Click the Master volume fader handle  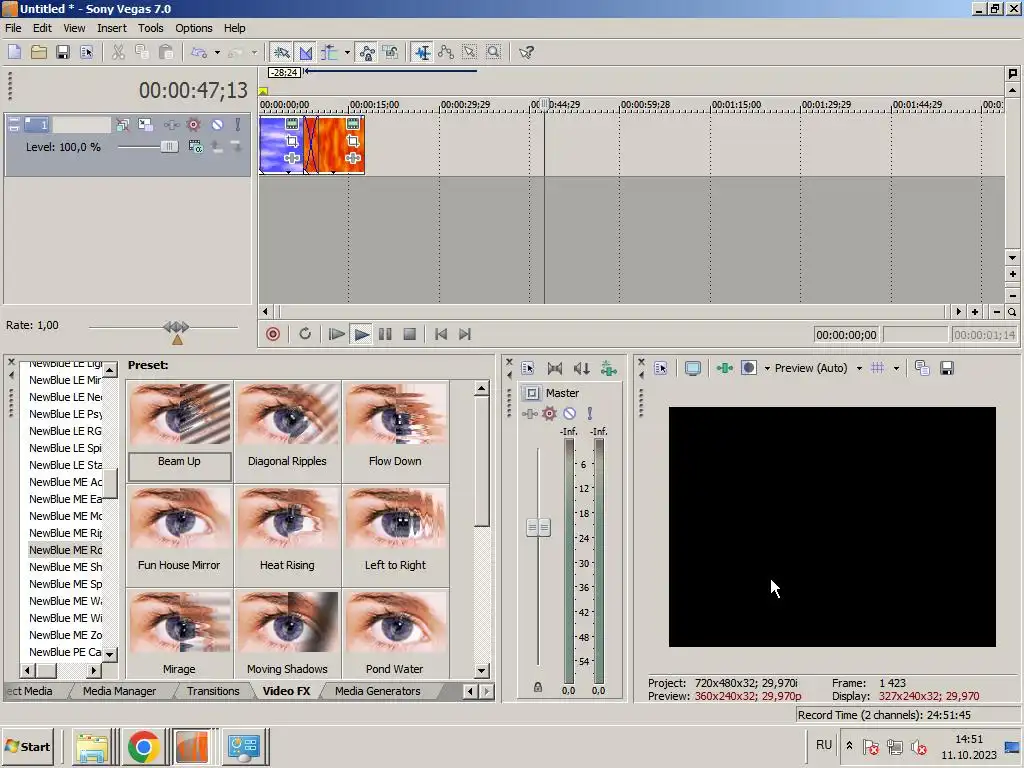pyautogui.click(x=538, y=527)
